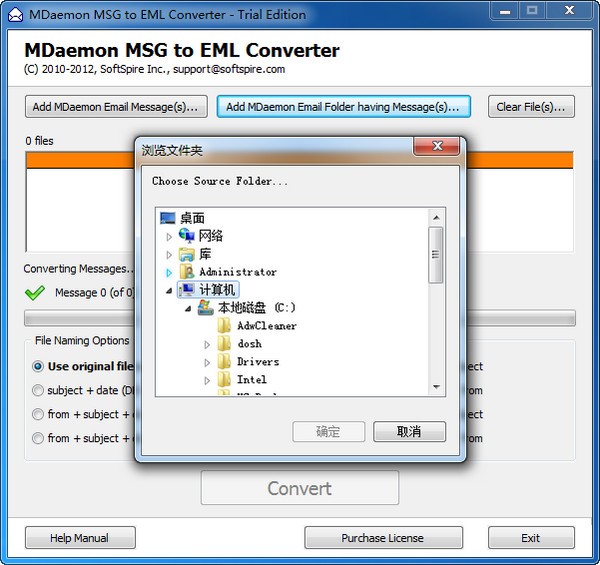Select third option 'from + subject +' radio
600x565 pixels.
pos(38,414)
